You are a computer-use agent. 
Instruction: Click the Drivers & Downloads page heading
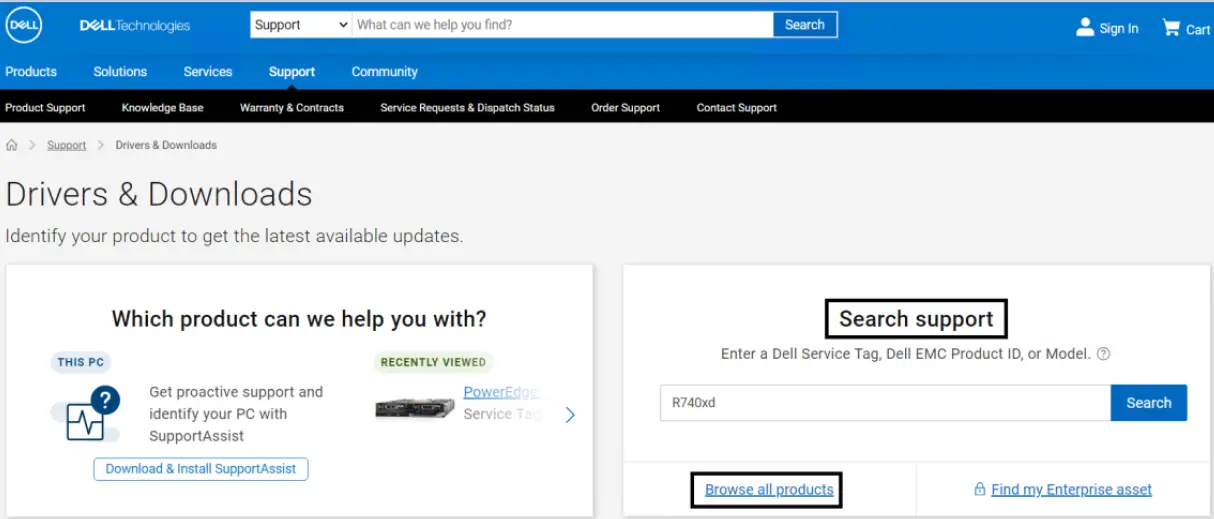click(159, 194)
